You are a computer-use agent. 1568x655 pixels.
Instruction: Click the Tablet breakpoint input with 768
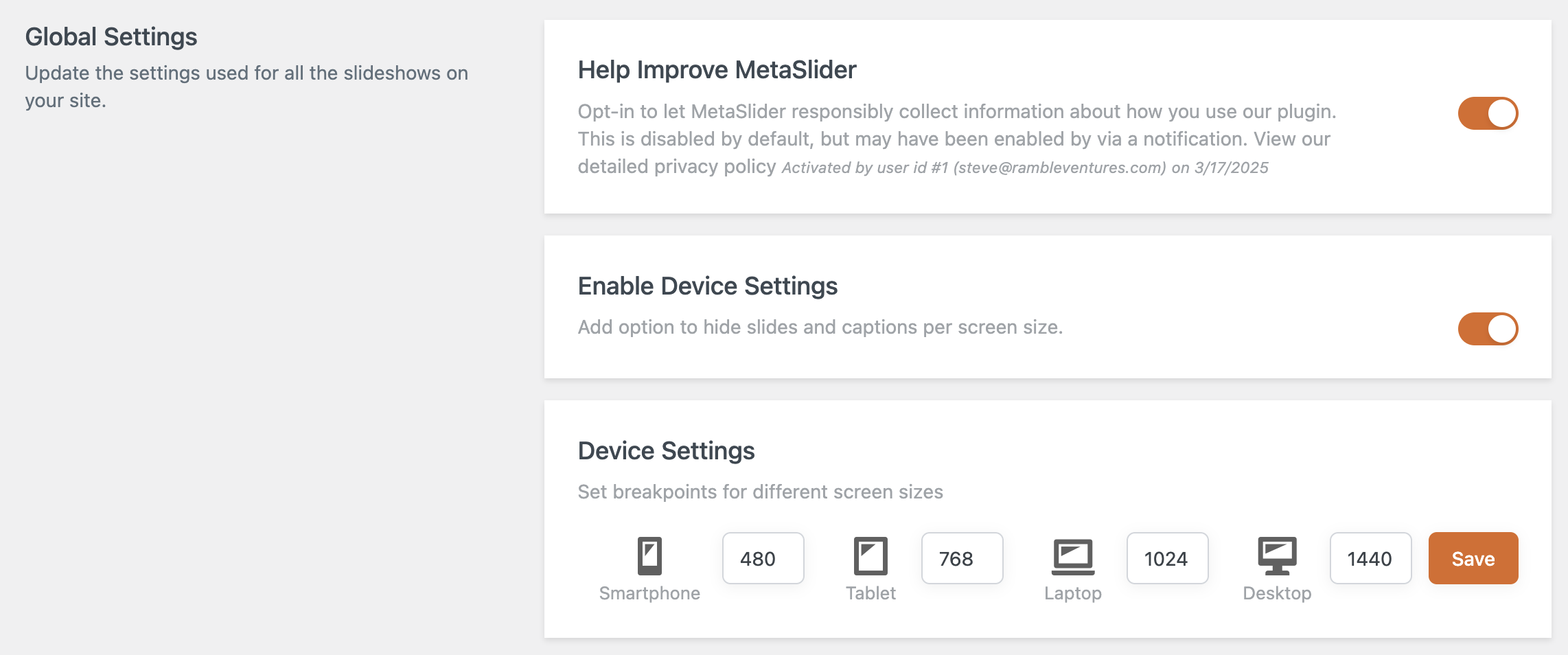point(962,558)
